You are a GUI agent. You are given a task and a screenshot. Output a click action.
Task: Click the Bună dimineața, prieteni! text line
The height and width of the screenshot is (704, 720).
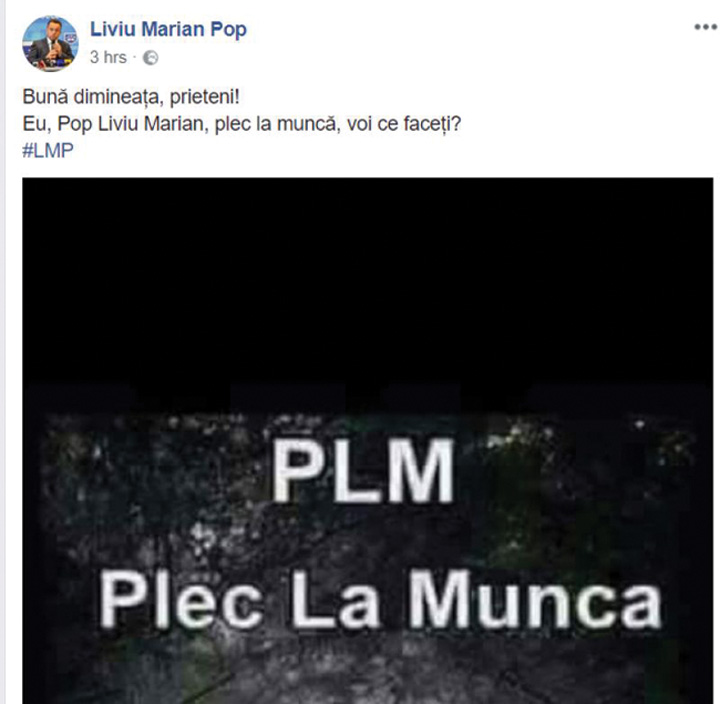(131, 97)
